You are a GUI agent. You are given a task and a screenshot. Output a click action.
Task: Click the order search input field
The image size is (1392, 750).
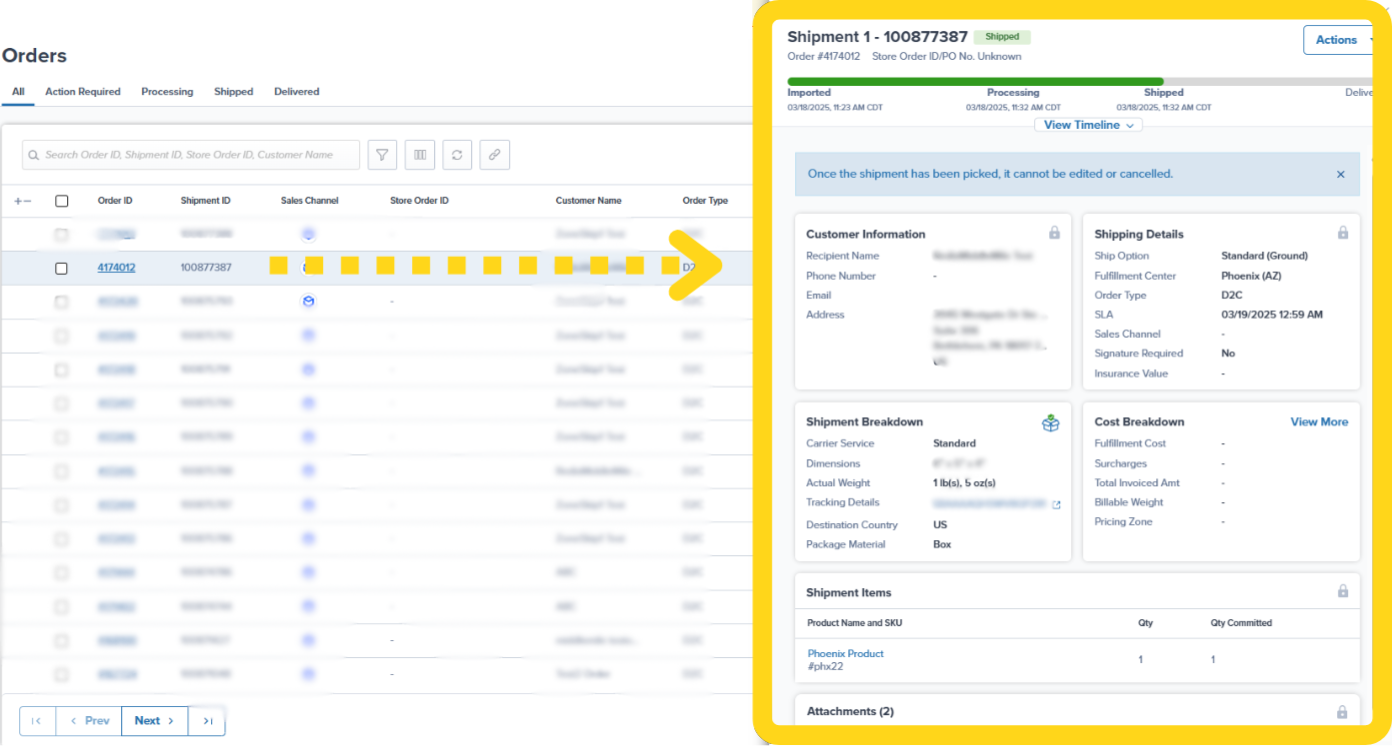(x=190, y=154)
